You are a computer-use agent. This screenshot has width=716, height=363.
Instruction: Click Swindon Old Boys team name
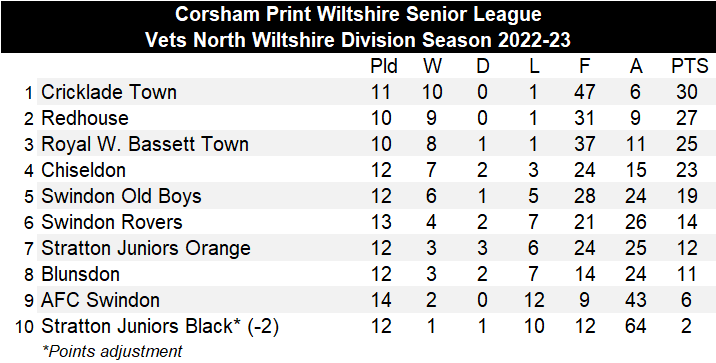tap(121, 196)
